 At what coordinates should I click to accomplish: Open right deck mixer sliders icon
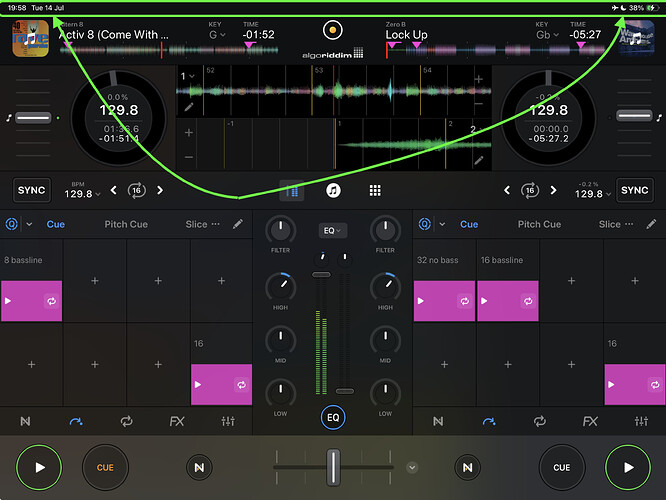641,421
